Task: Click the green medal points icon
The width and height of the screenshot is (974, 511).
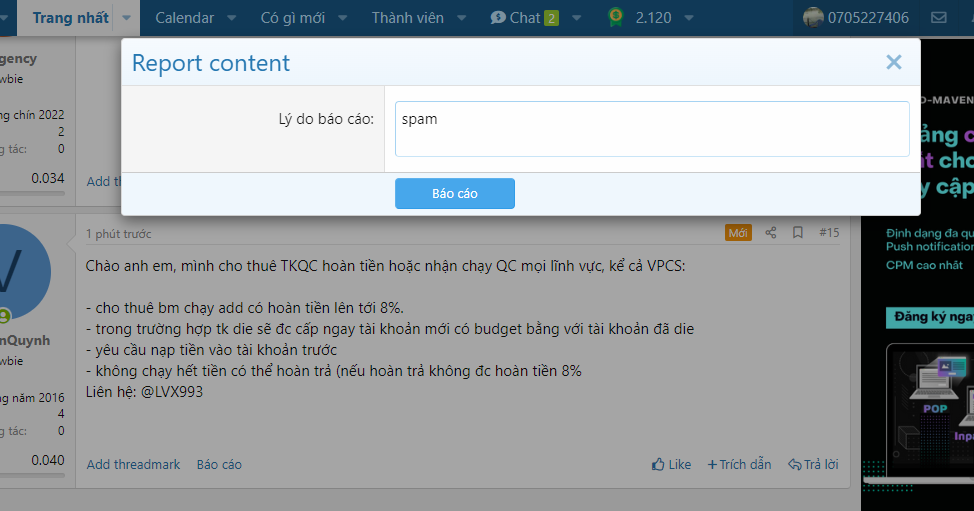Action: click(616, 17)
